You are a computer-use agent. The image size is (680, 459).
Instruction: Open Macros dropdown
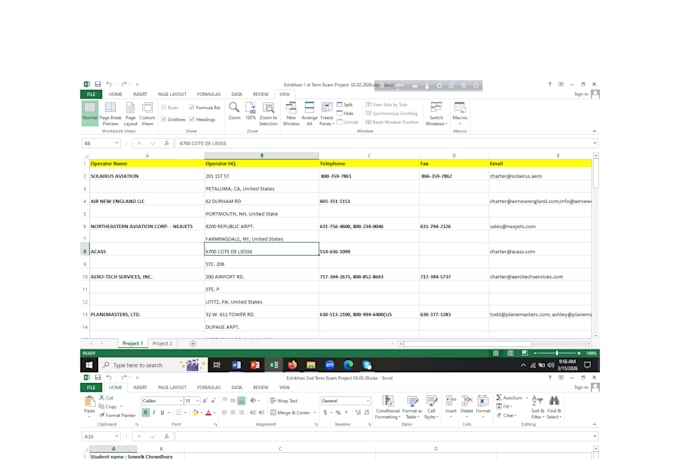(x=460, y=112)
